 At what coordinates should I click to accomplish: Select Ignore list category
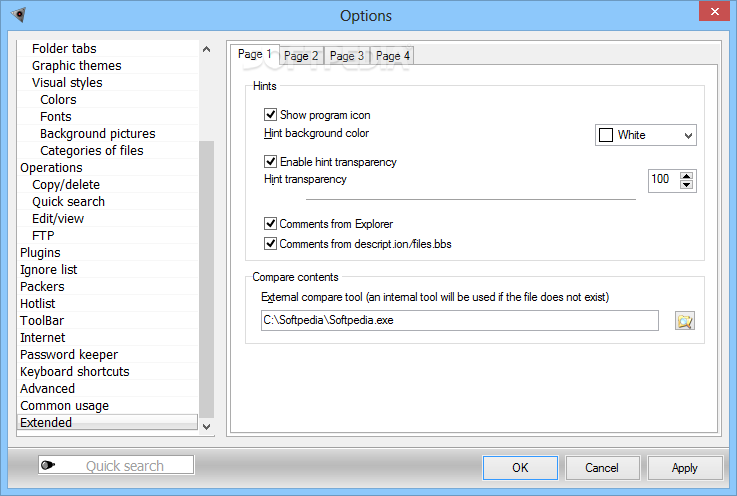108,269
